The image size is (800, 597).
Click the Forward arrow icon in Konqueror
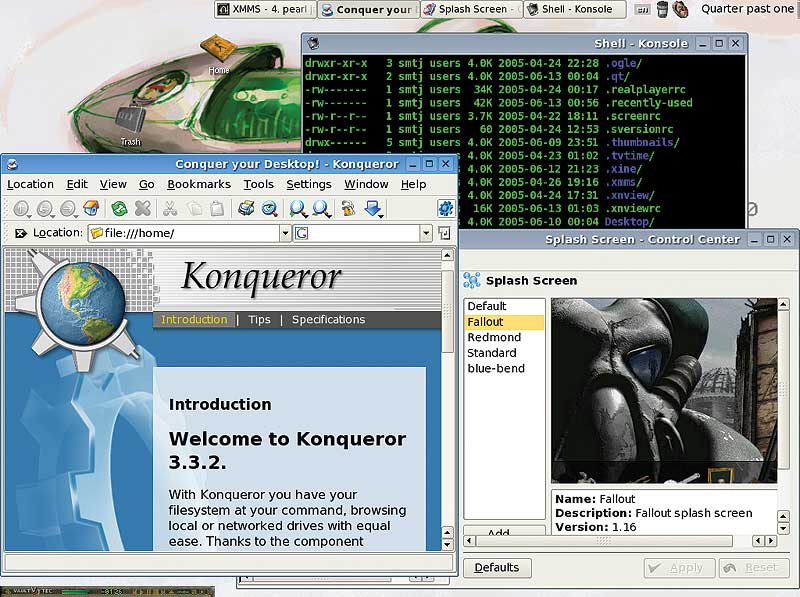pyautogui.click(x=68, y=208)
